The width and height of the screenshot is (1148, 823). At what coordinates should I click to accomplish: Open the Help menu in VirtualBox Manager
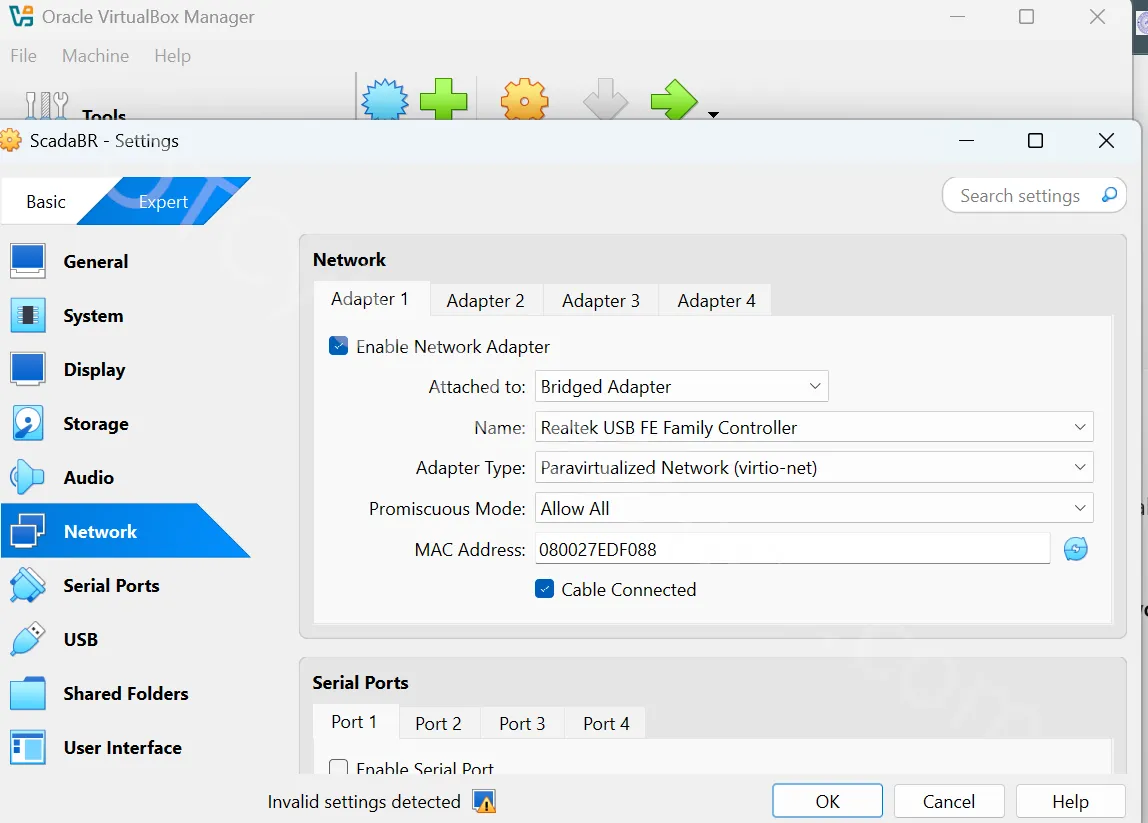tap(172, 56)
